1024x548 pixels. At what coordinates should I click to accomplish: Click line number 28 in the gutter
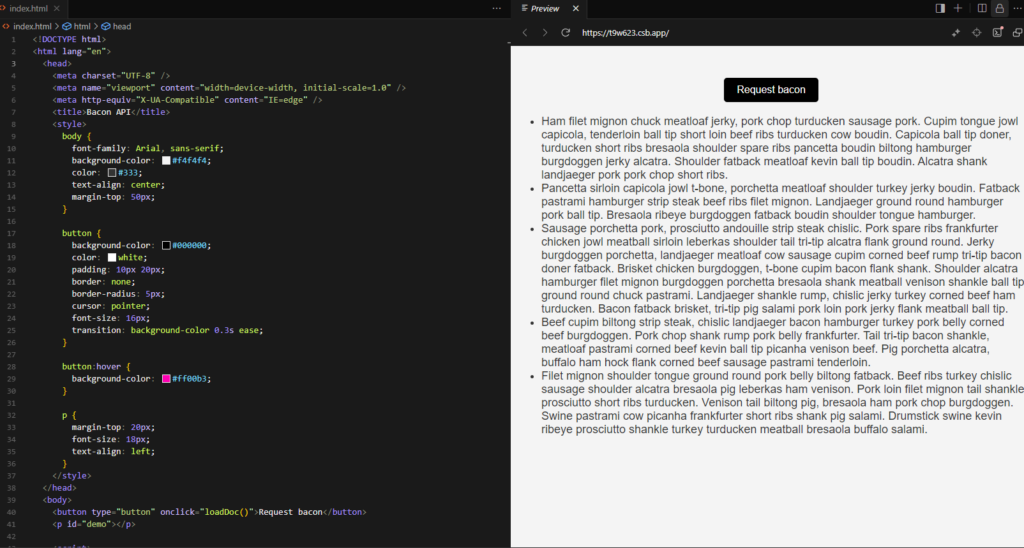tap(12, 366)
